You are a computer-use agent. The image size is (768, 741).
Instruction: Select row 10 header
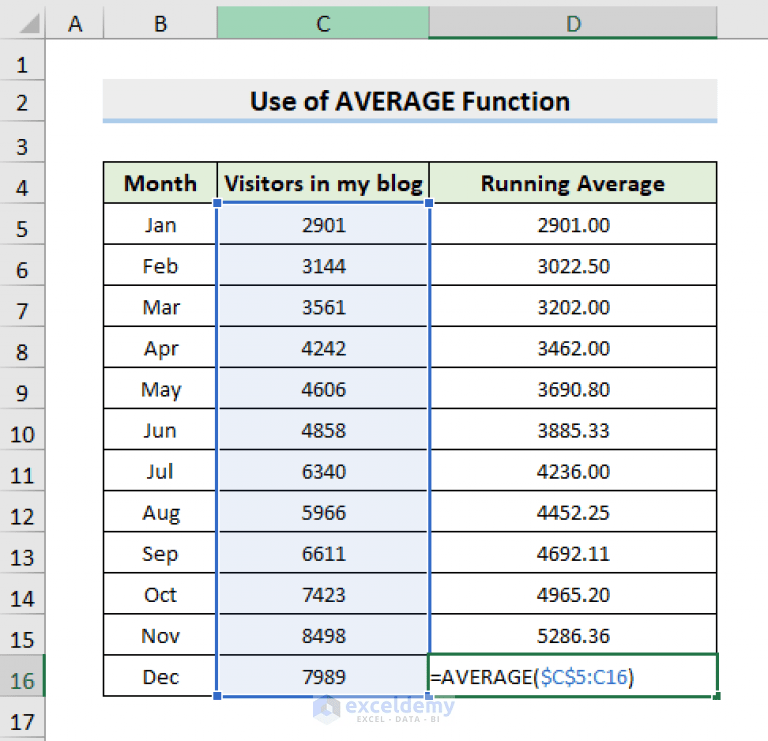22,430
